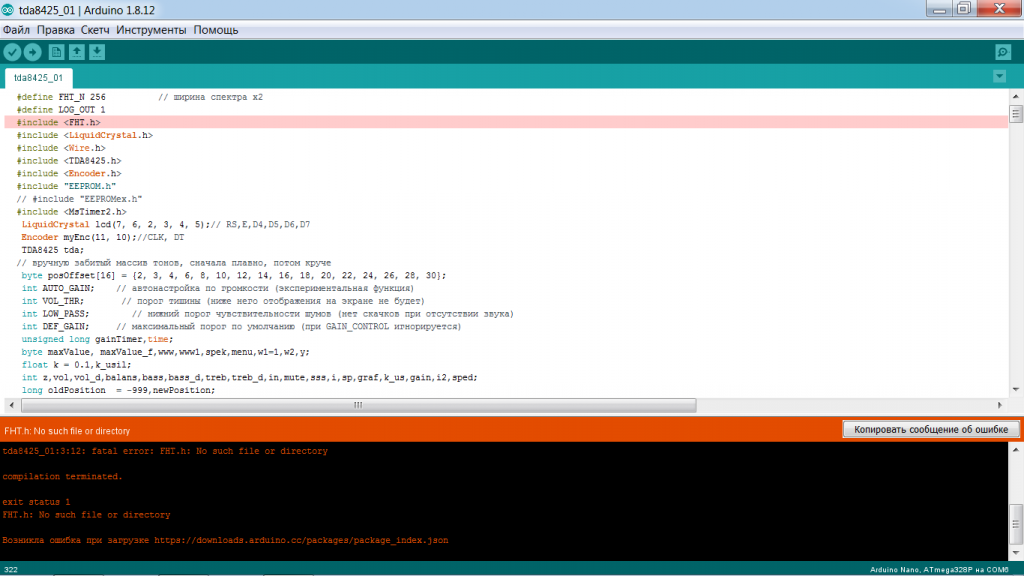
Task: Open the Правка menu
Action: click(56, 30)
